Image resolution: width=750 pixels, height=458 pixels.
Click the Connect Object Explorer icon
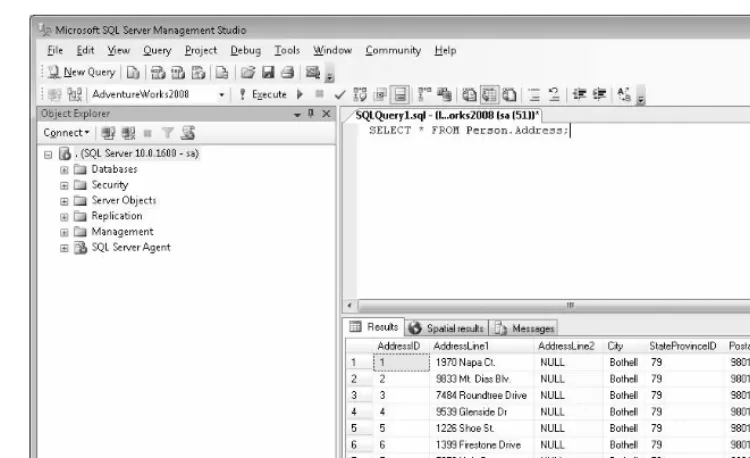pyautogui.click(x=108, y=133)
